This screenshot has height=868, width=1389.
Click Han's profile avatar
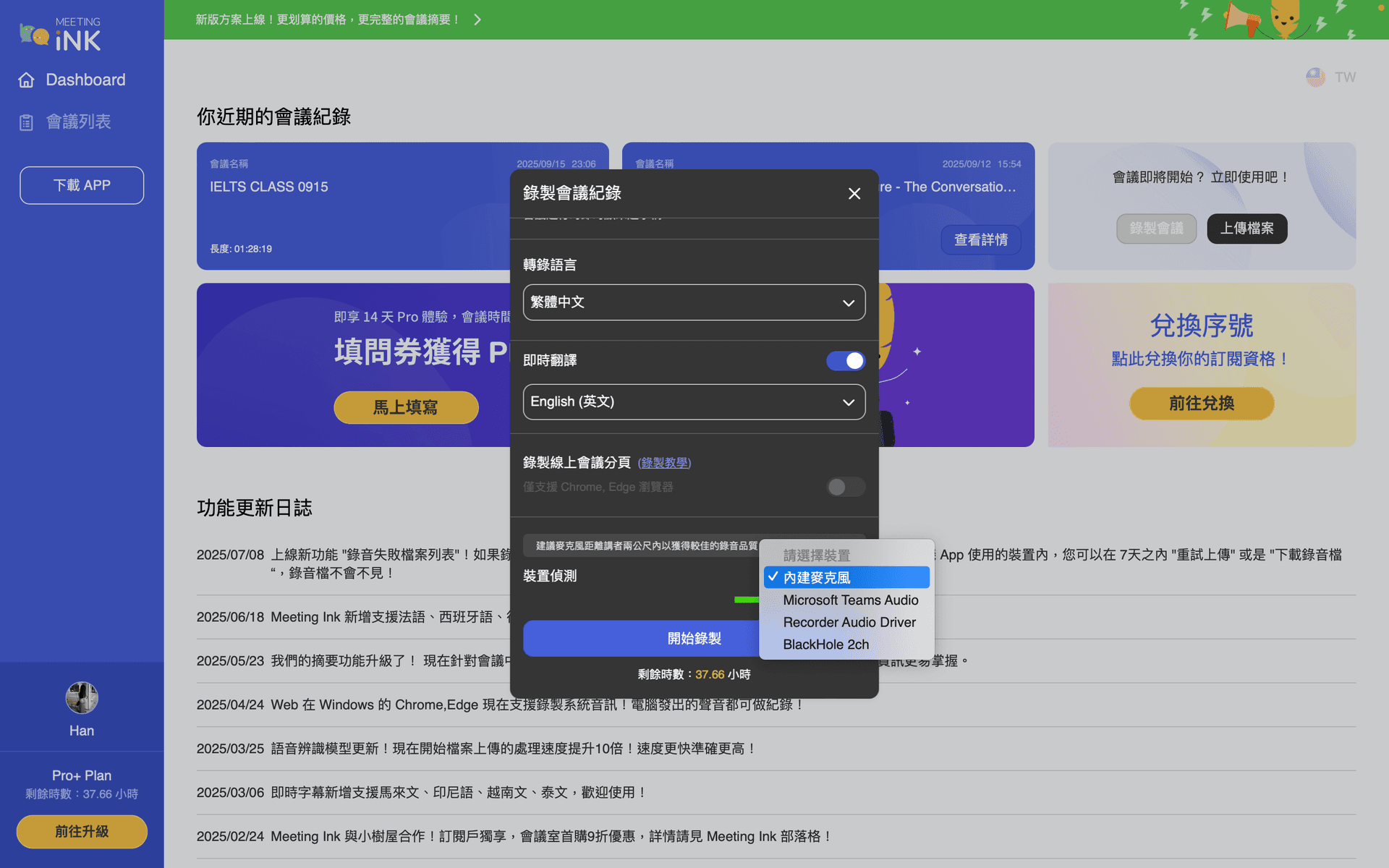tap(81, 697)
